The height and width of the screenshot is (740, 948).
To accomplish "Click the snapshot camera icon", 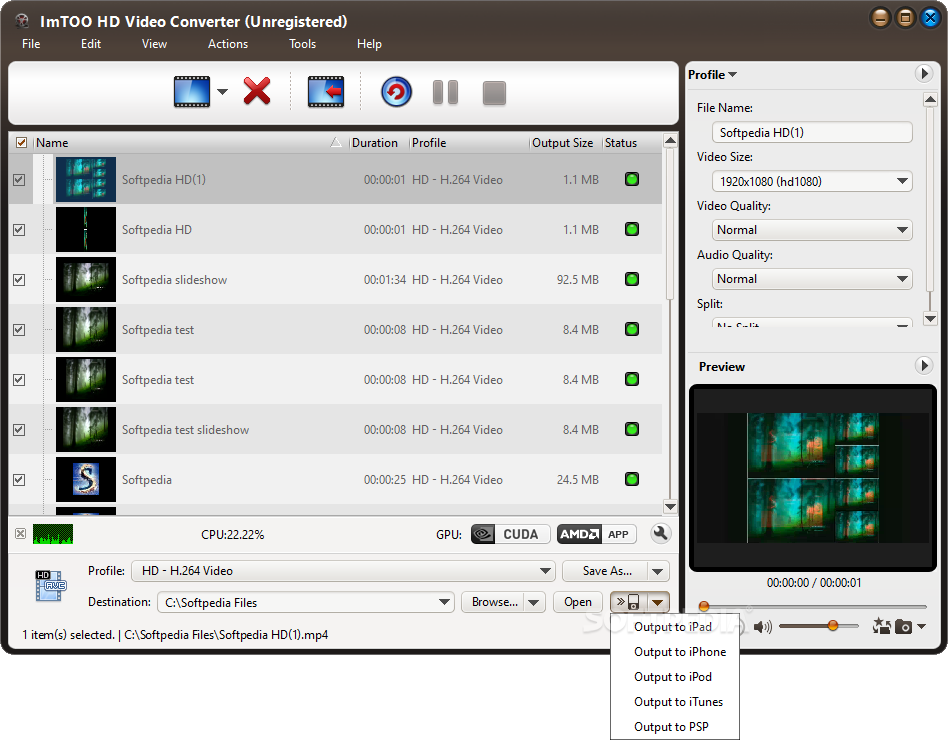I will pos(903,626).
